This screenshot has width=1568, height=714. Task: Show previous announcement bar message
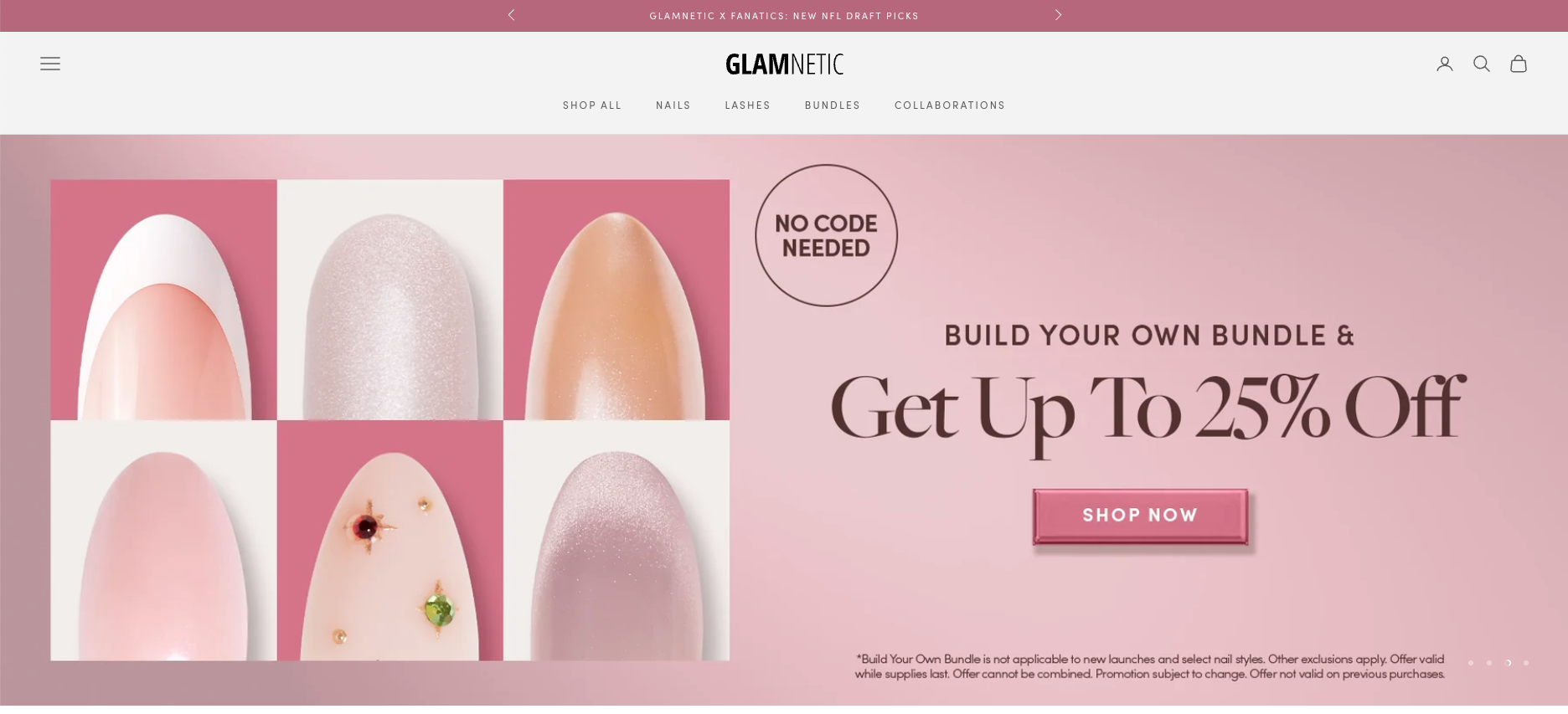tap(511, 15)
